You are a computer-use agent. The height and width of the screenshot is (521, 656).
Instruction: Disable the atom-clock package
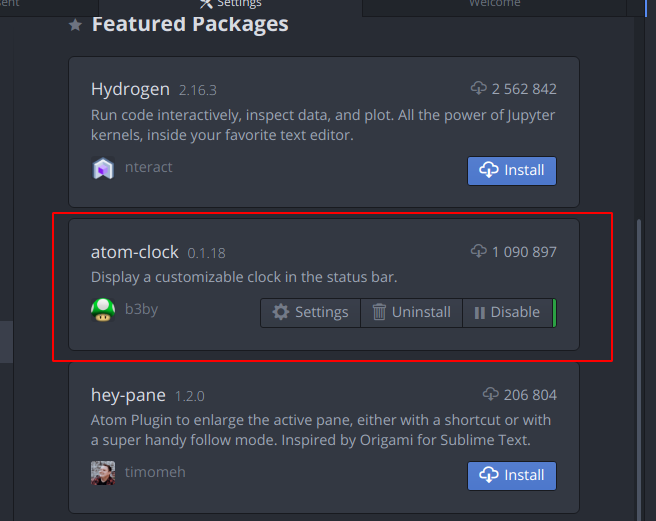click(x=507, y=313)
